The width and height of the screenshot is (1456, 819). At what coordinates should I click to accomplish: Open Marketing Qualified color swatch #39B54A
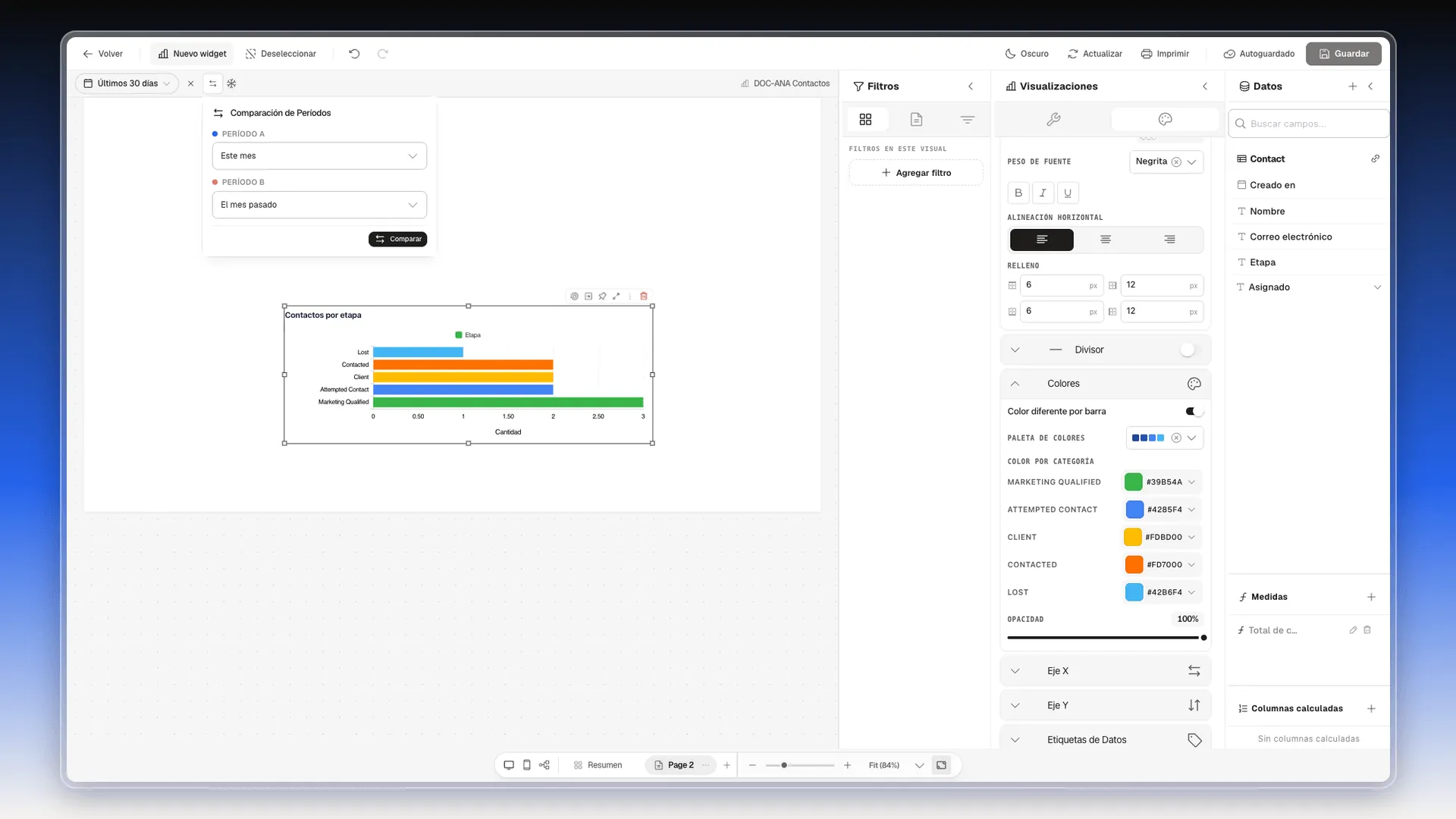[x=1133, y=482]
